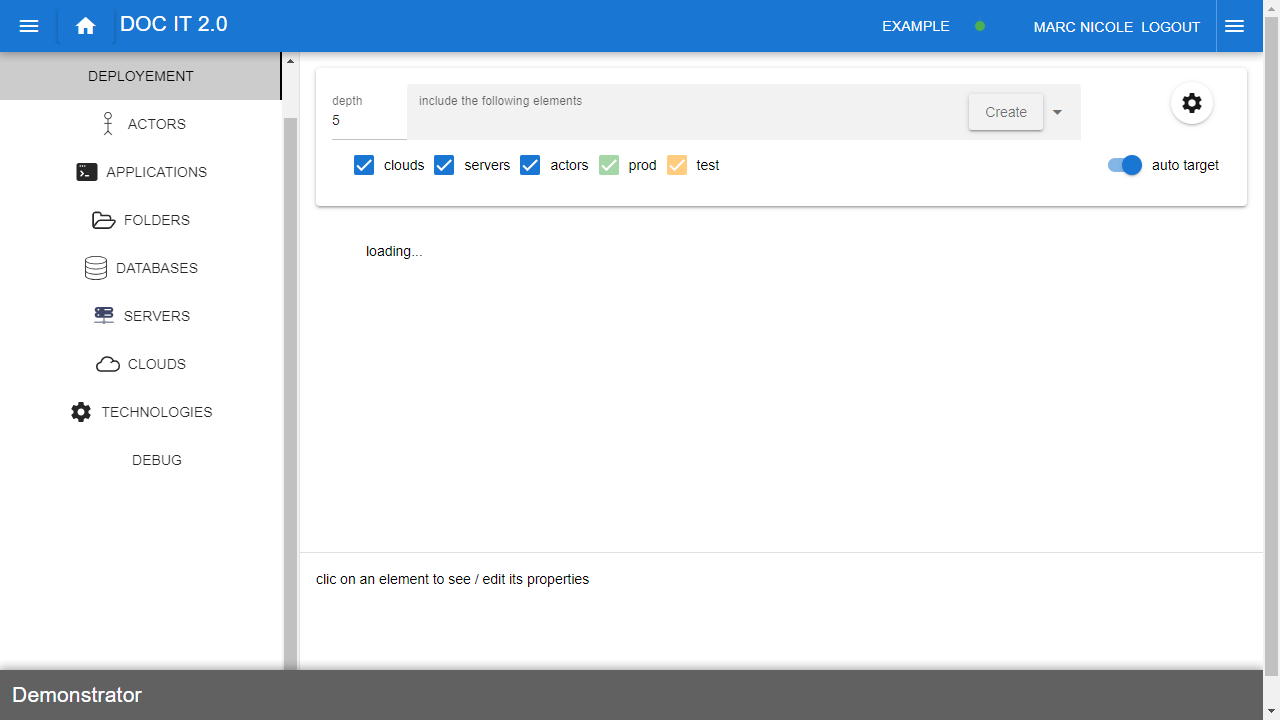Disable the auto target switch

point(1125,165)
